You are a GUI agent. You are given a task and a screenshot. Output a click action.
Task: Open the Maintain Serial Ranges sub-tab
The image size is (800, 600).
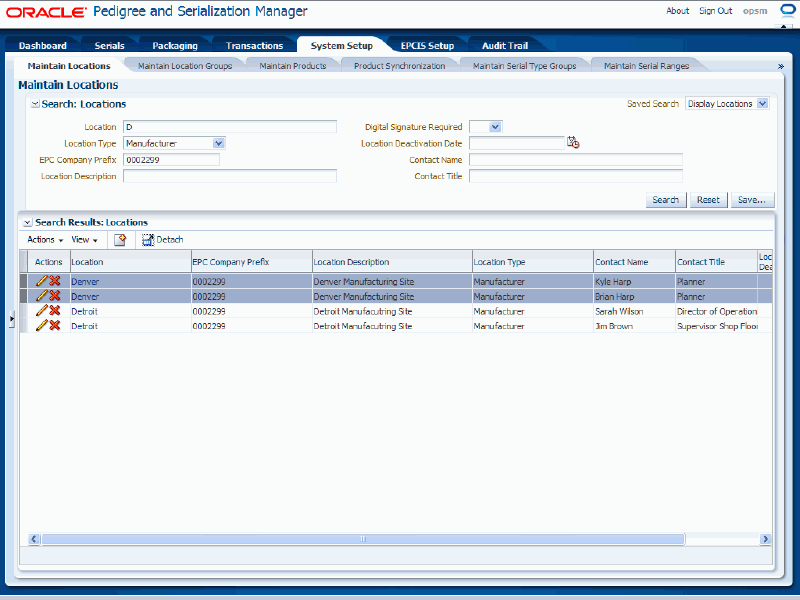pos(646,66)
